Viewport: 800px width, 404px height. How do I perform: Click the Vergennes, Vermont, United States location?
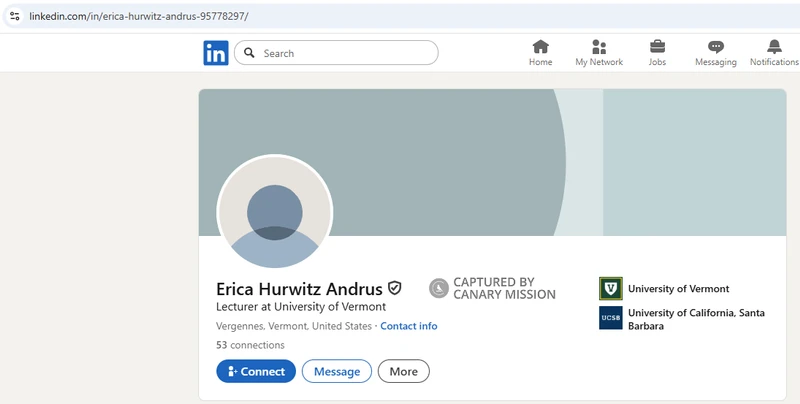click(293, 326)
